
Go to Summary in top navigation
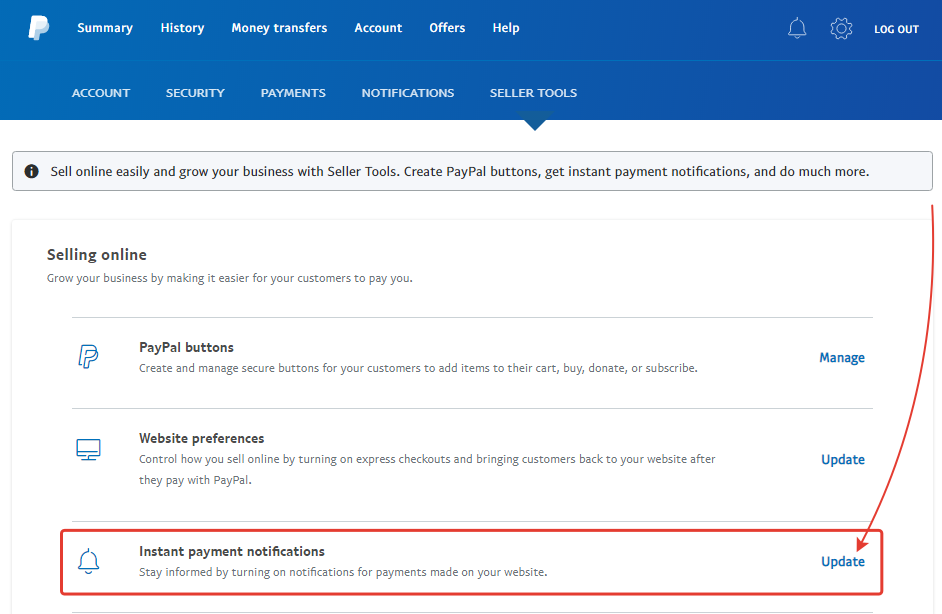[105, 28]
